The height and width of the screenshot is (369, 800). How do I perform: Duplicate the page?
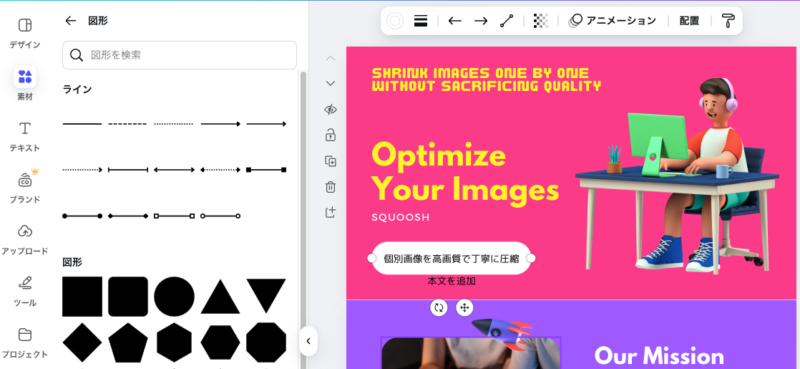coord(331,161)
